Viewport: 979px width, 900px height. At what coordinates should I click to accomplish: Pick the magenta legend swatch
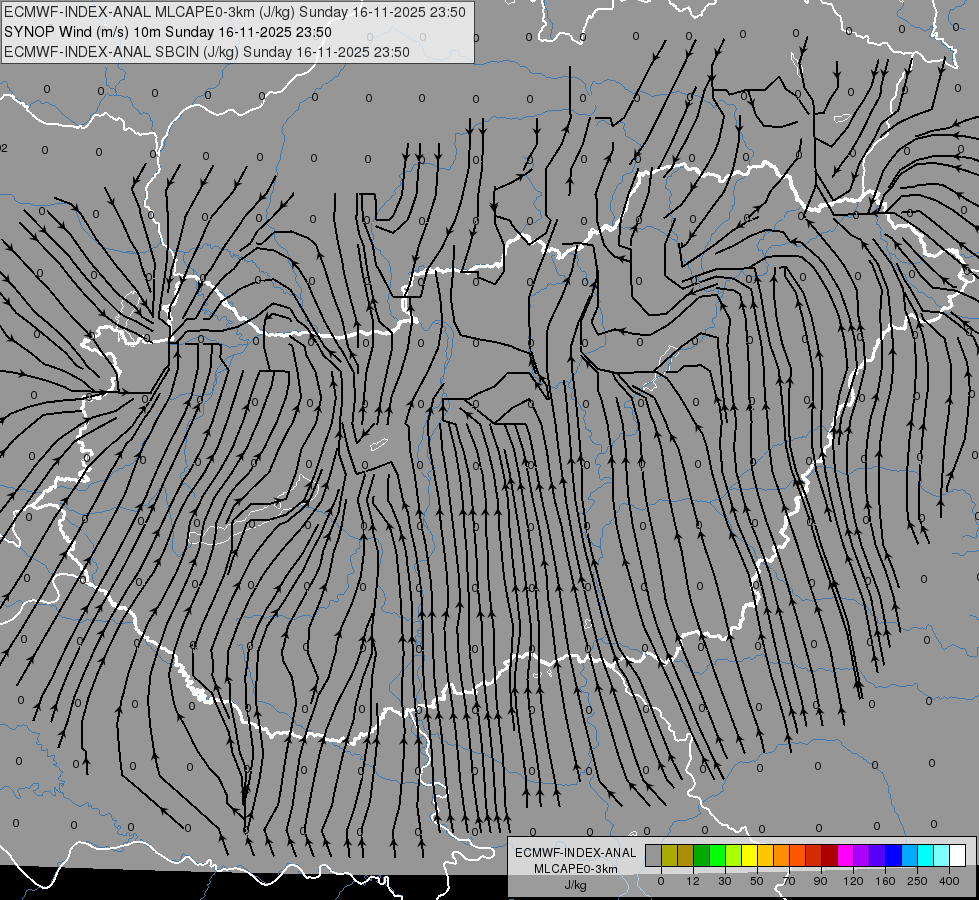point(845,856)
